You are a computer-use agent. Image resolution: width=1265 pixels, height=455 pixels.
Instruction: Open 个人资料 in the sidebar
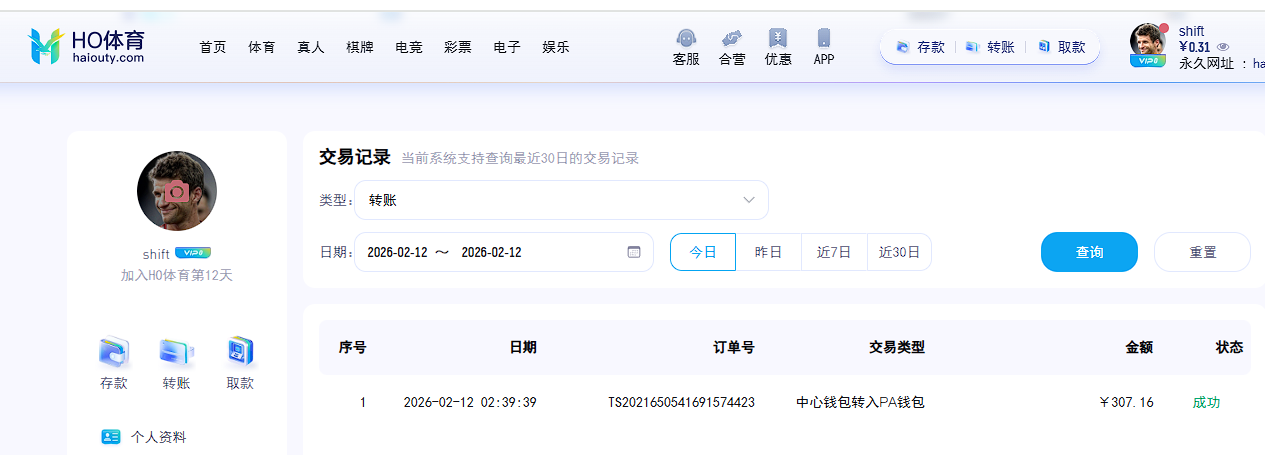coord(157,437)
